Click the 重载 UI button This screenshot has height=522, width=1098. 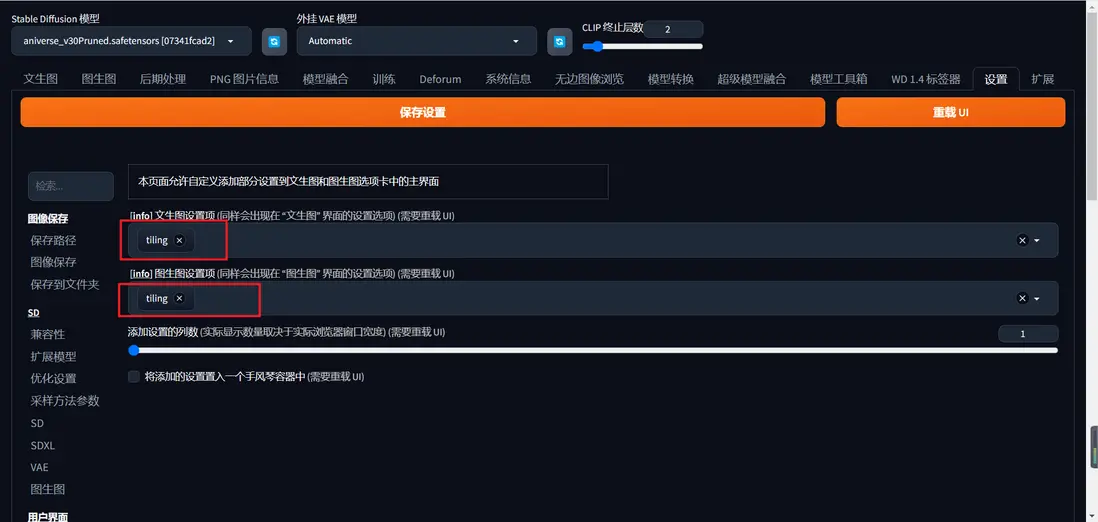click(x=950, y=112)
